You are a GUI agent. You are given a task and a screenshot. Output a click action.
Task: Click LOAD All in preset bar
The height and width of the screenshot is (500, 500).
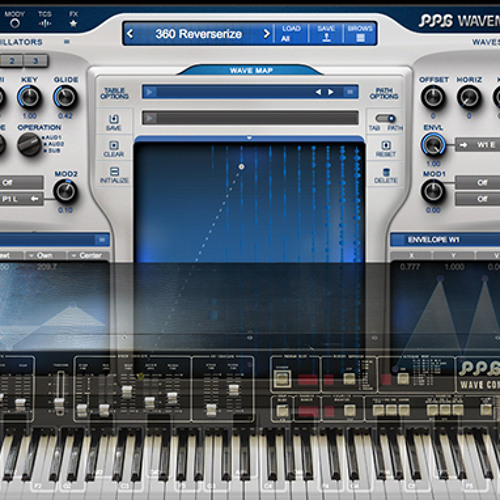tap(291, 33)
